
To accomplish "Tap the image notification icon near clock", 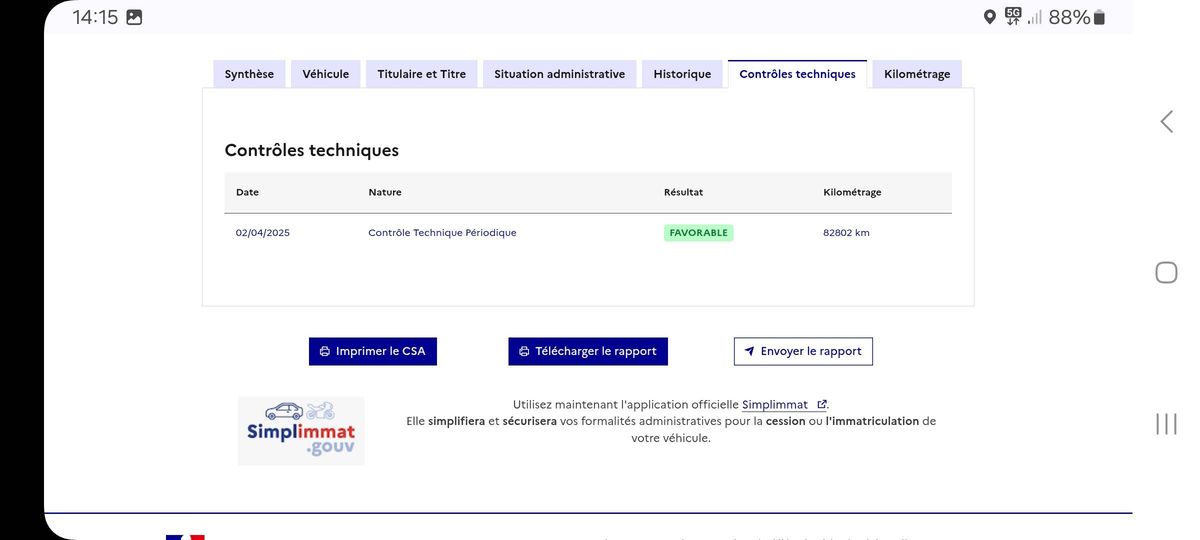I will 134,17.
